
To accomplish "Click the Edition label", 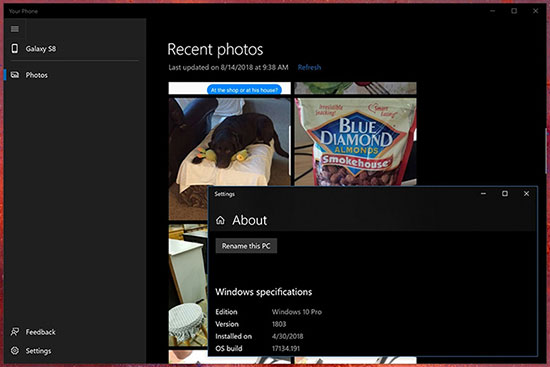I will pyautogui.click(x=226, y=312).
